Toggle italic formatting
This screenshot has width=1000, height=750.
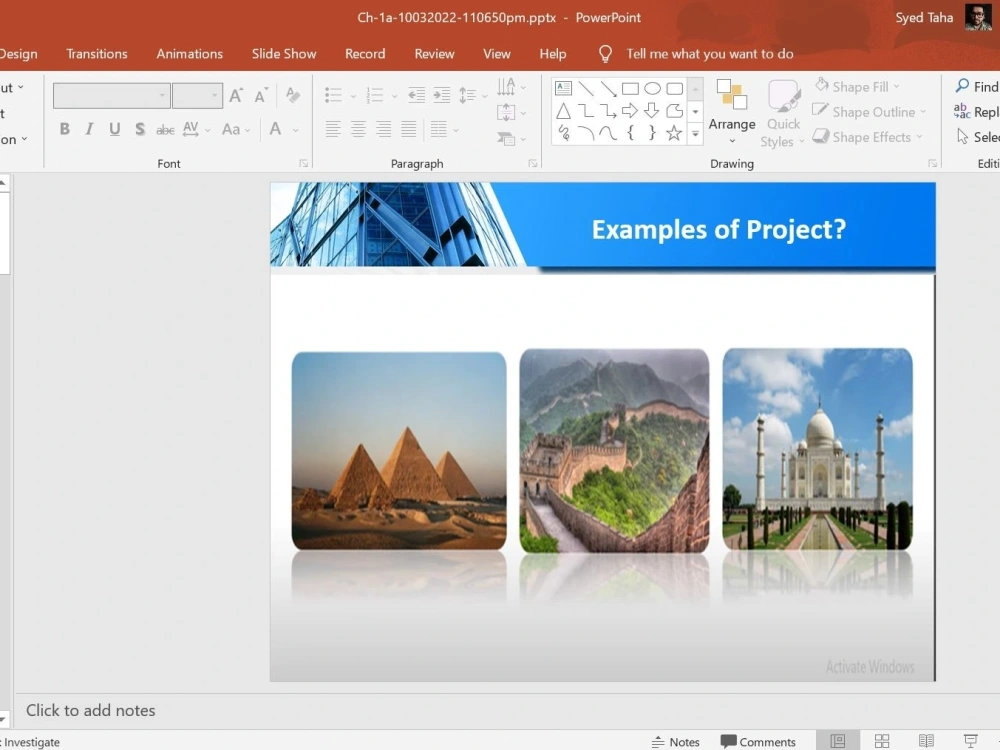88,129
